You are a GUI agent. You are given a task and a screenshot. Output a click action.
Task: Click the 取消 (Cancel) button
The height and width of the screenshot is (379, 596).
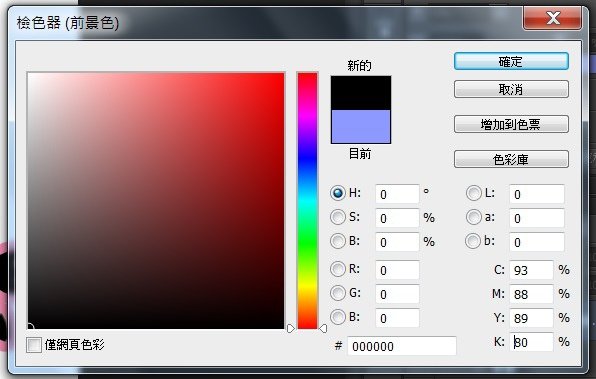coord(511,89)
